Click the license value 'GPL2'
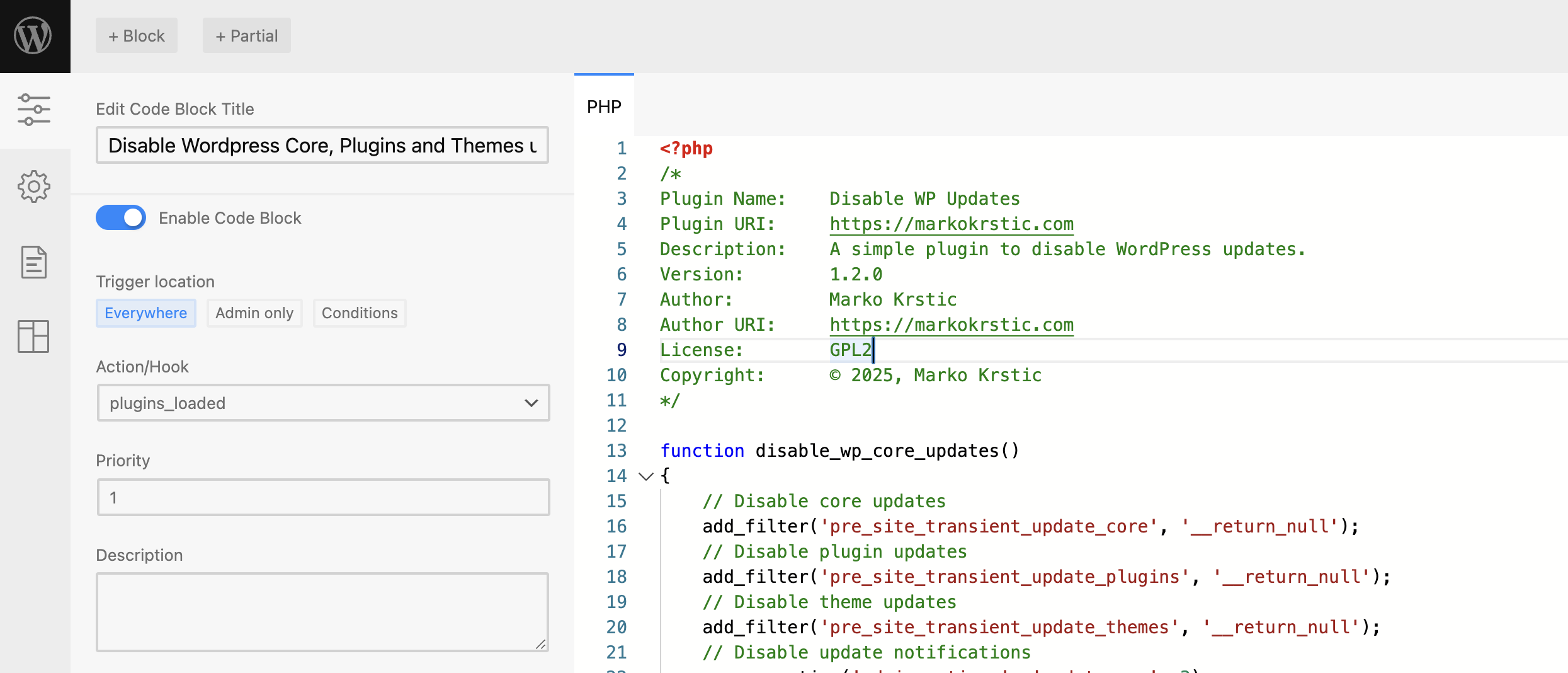 click(x=851, y=350)
